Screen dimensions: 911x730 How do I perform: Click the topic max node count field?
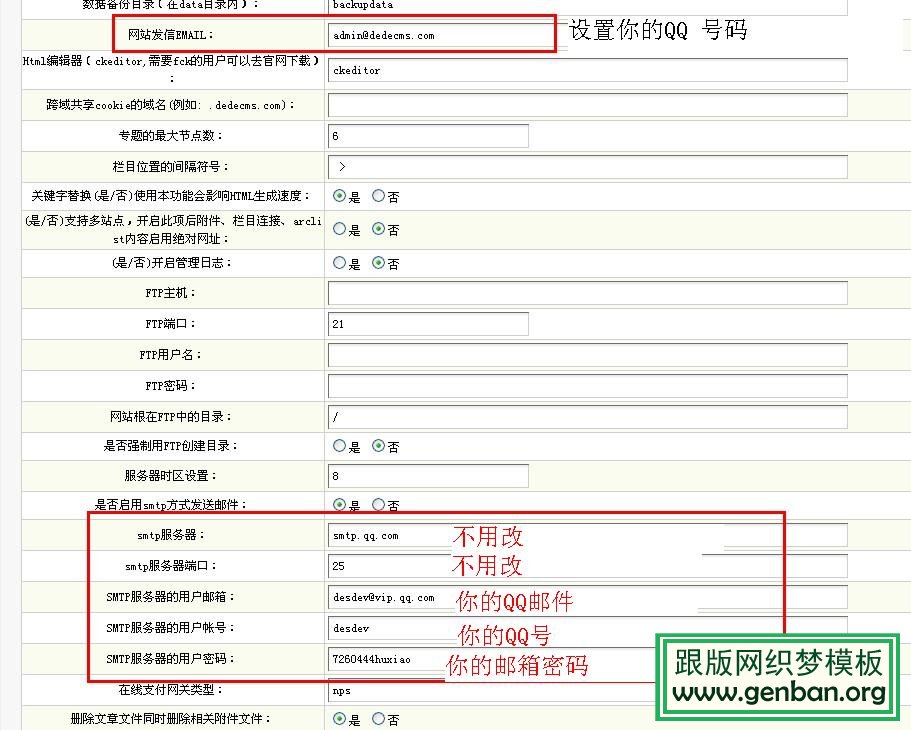[x=428, y=135]
